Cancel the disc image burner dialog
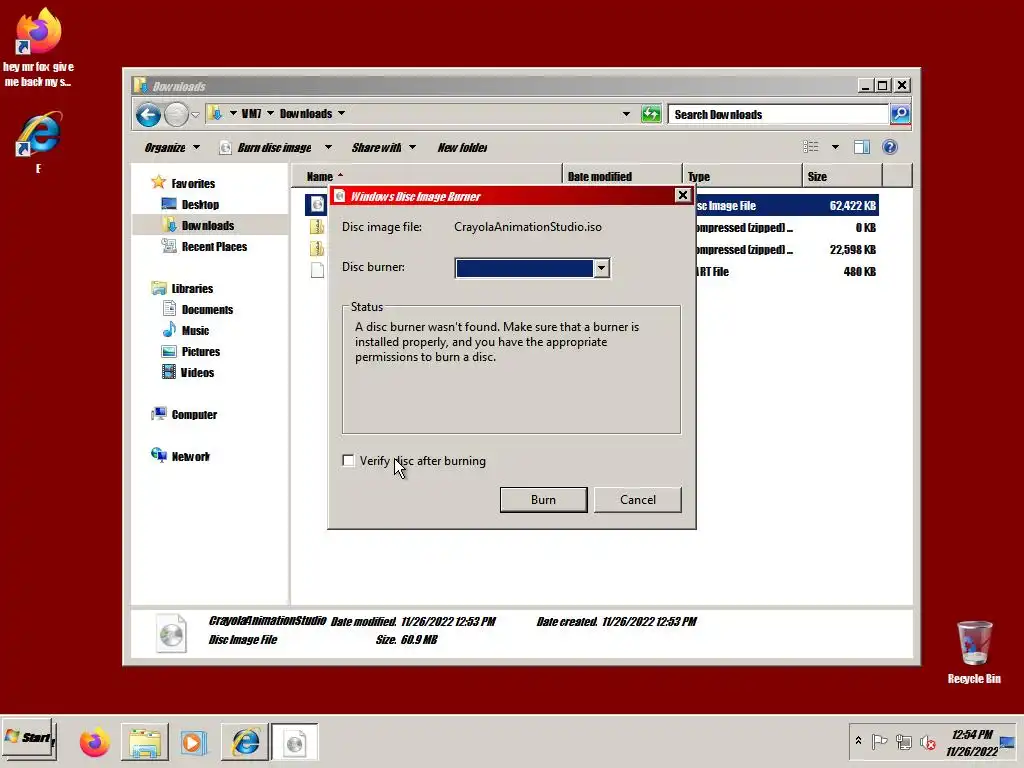 (x=637, y=500)
